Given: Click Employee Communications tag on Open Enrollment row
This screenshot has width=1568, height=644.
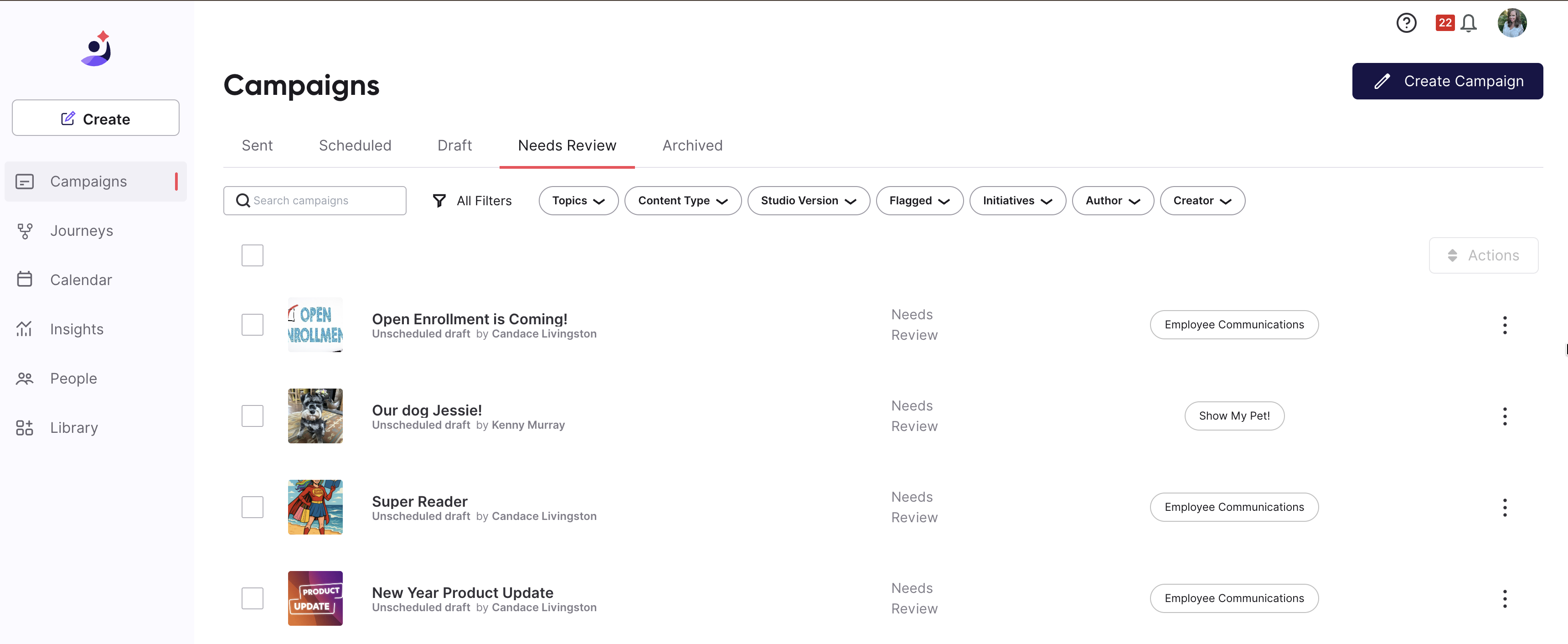Looking at the screenshot, I should tap(1234, 325).
